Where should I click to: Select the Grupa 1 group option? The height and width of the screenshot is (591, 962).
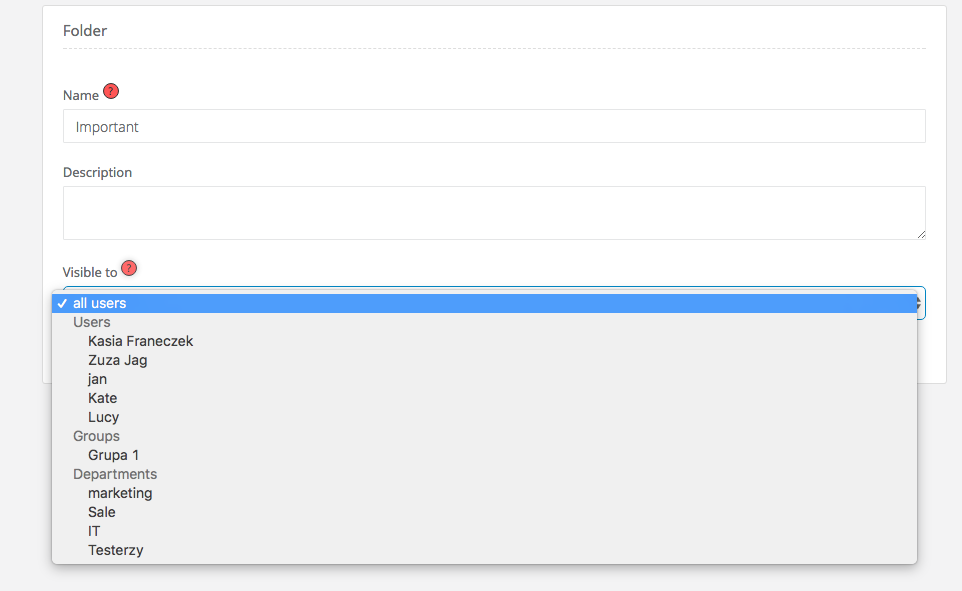pyautogui.click(x=114, y=455)
